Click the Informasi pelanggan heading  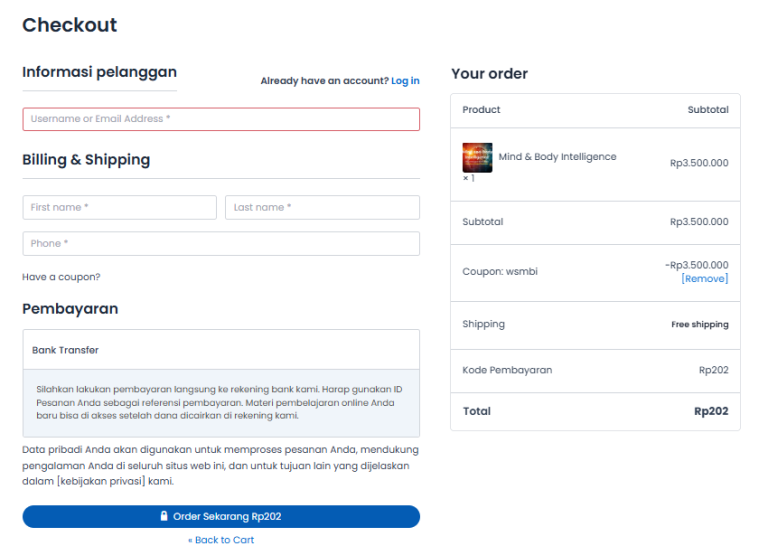99,72
